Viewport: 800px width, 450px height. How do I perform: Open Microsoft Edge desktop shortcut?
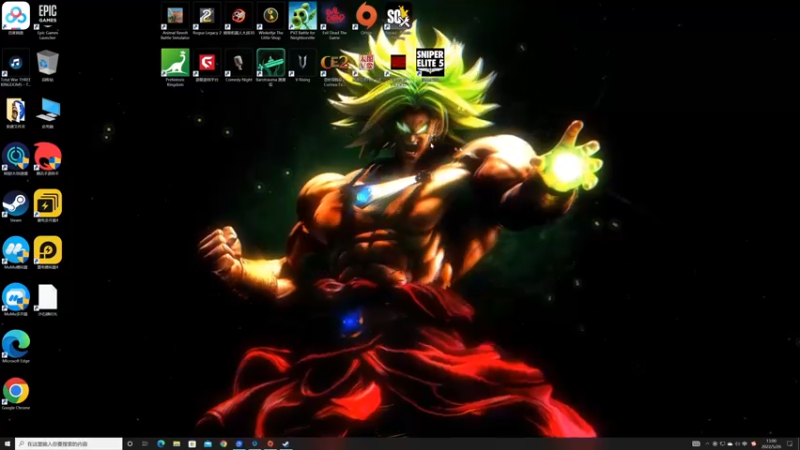tap(16, 346)
